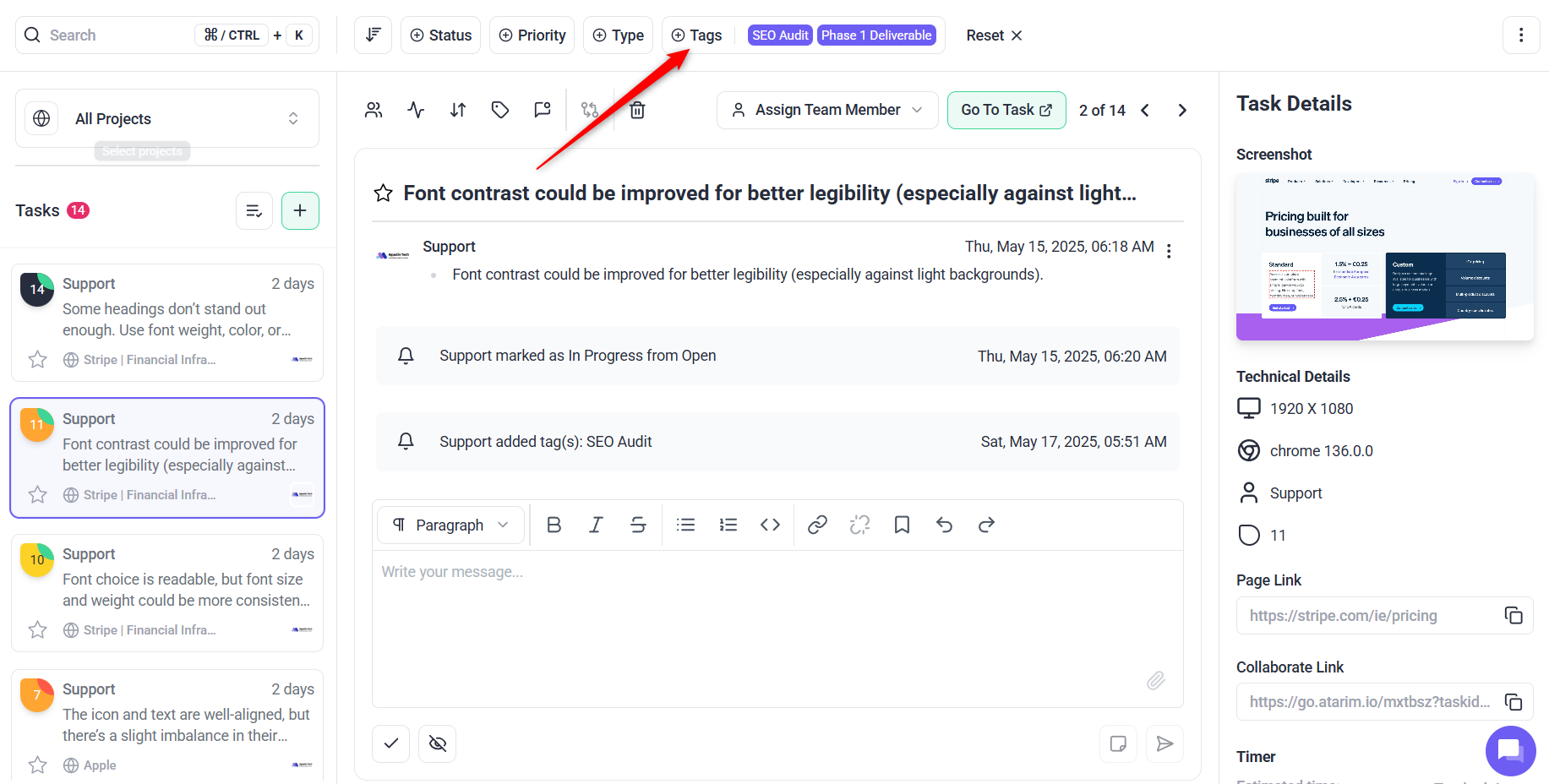1549x784 pixels.
Task: Open the pricing page screenshot thumbnail
Action: tap(1384, 257)
